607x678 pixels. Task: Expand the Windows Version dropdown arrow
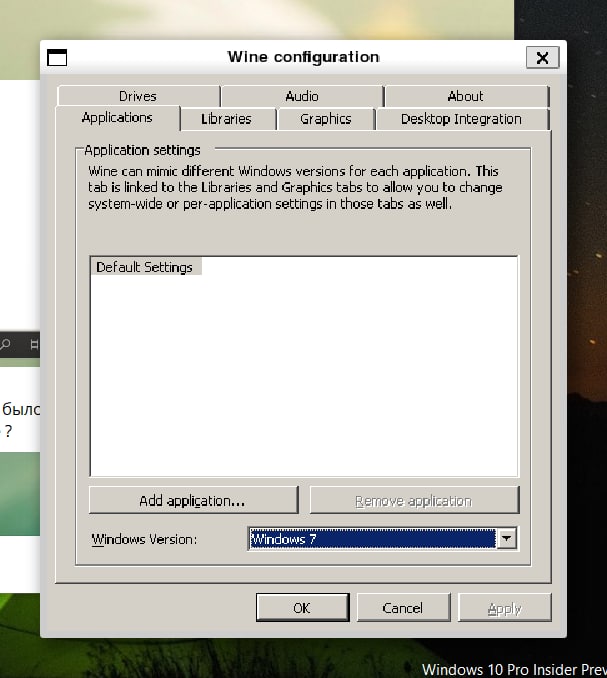(506, 539)
